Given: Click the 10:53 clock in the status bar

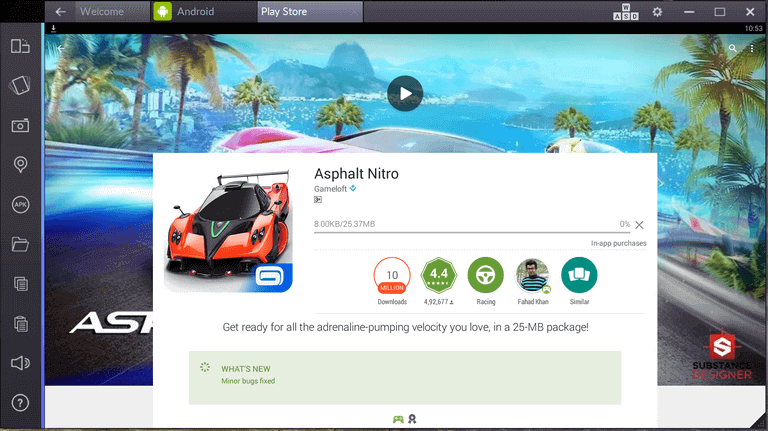Looking at the screenshot, I should (x=753, y=28).
